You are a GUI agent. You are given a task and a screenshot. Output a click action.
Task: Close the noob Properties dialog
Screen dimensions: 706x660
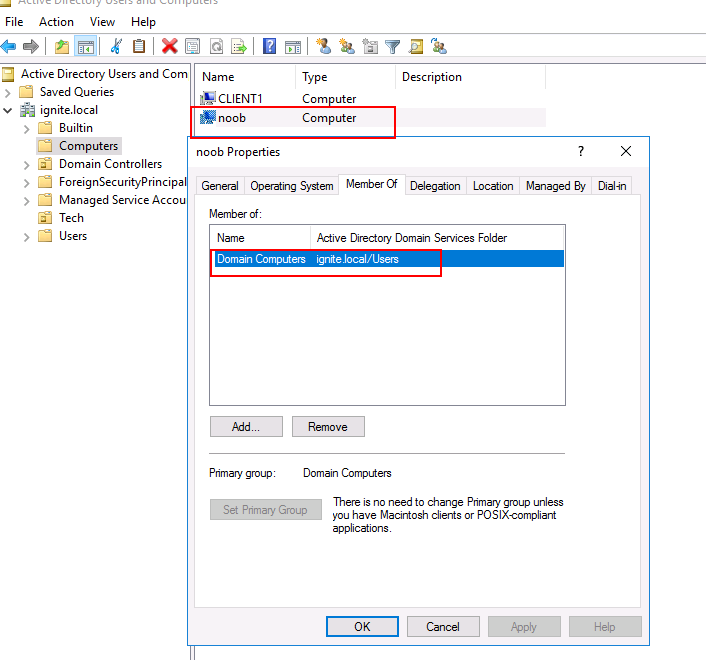pos(625,151)
